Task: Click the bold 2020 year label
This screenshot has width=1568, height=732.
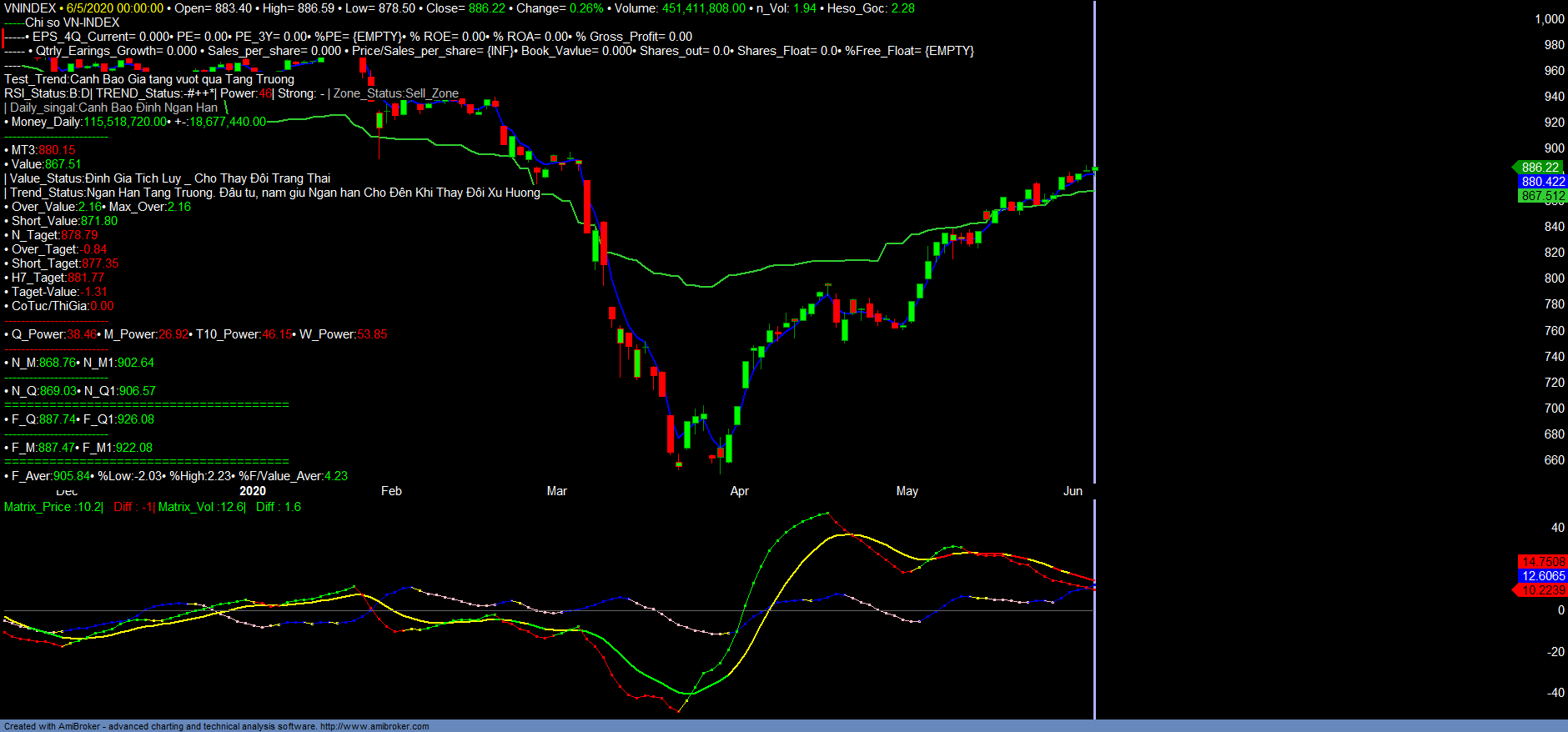Action: [253, 491]
